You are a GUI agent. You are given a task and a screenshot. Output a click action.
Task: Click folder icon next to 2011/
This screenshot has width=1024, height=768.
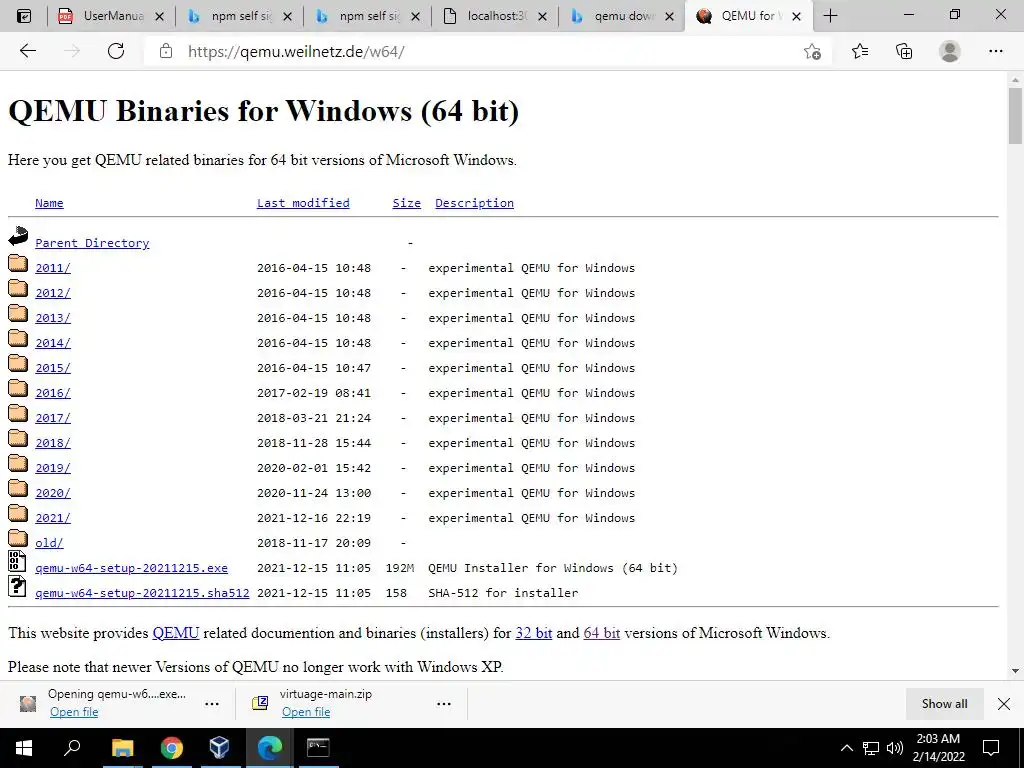point(18,263)
